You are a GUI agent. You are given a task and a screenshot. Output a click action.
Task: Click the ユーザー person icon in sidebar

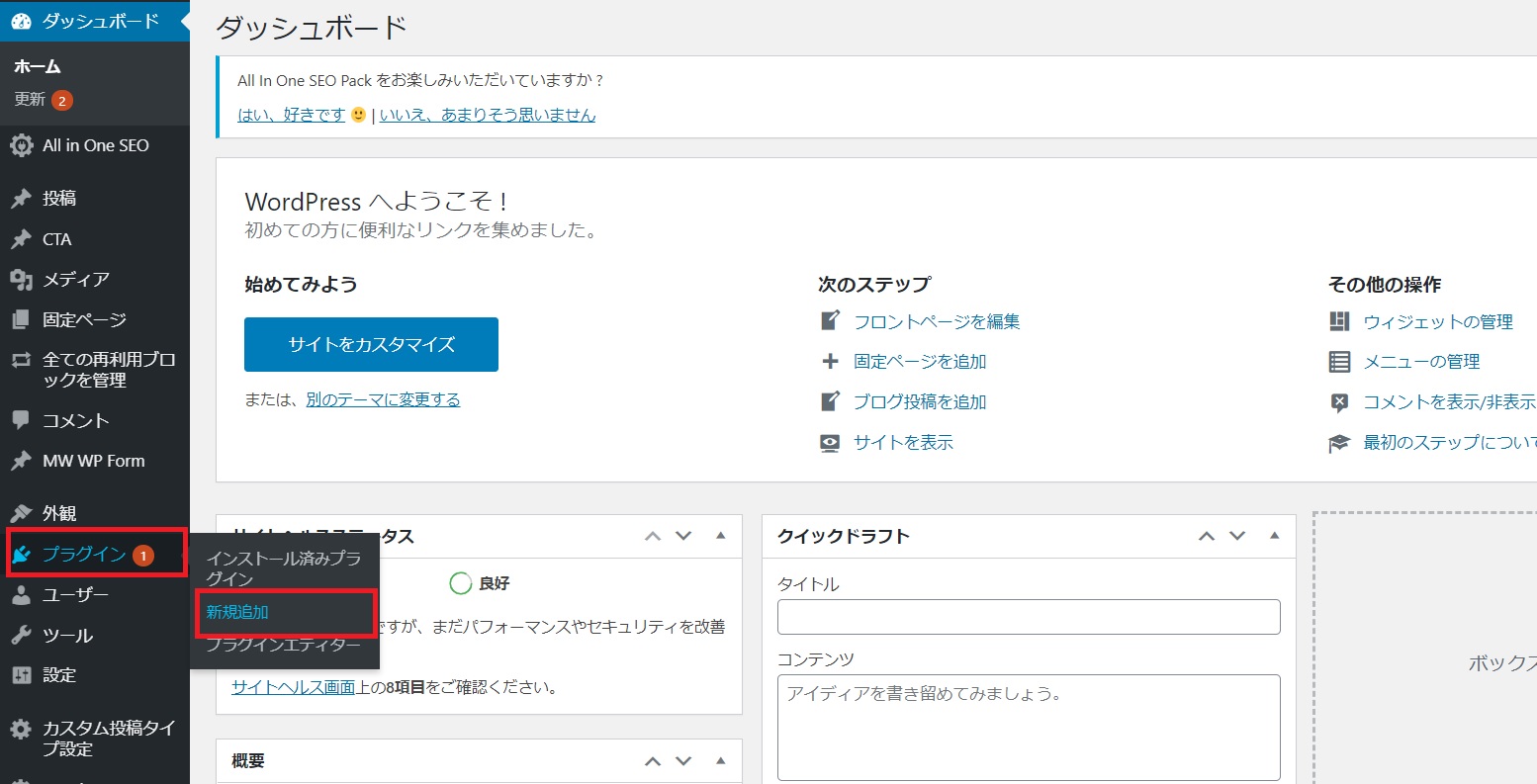coord(21,595)
